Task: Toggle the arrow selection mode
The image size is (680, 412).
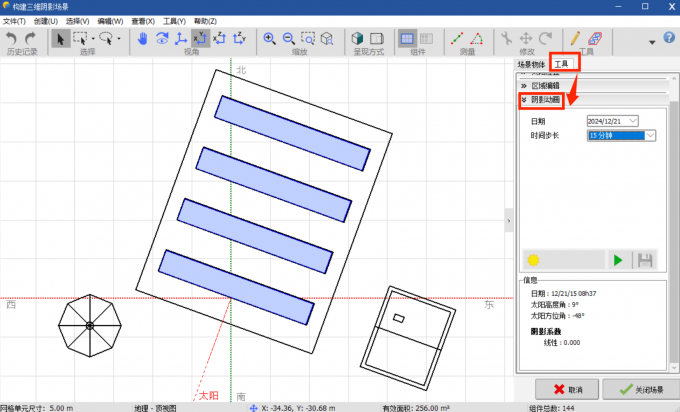Action: click(x=60, y=38)
